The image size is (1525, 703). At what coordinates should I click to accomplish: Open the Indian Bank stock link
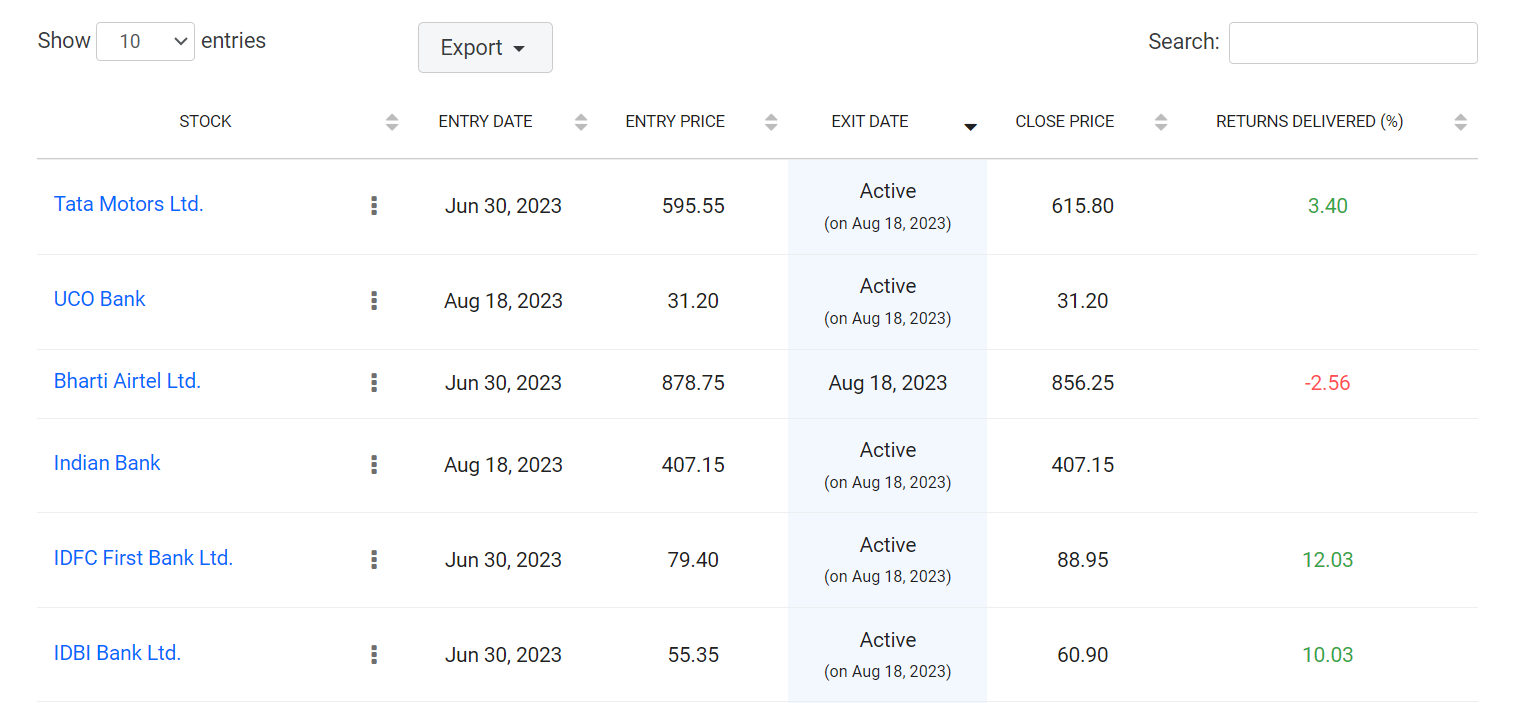click(x=107, y=463)
